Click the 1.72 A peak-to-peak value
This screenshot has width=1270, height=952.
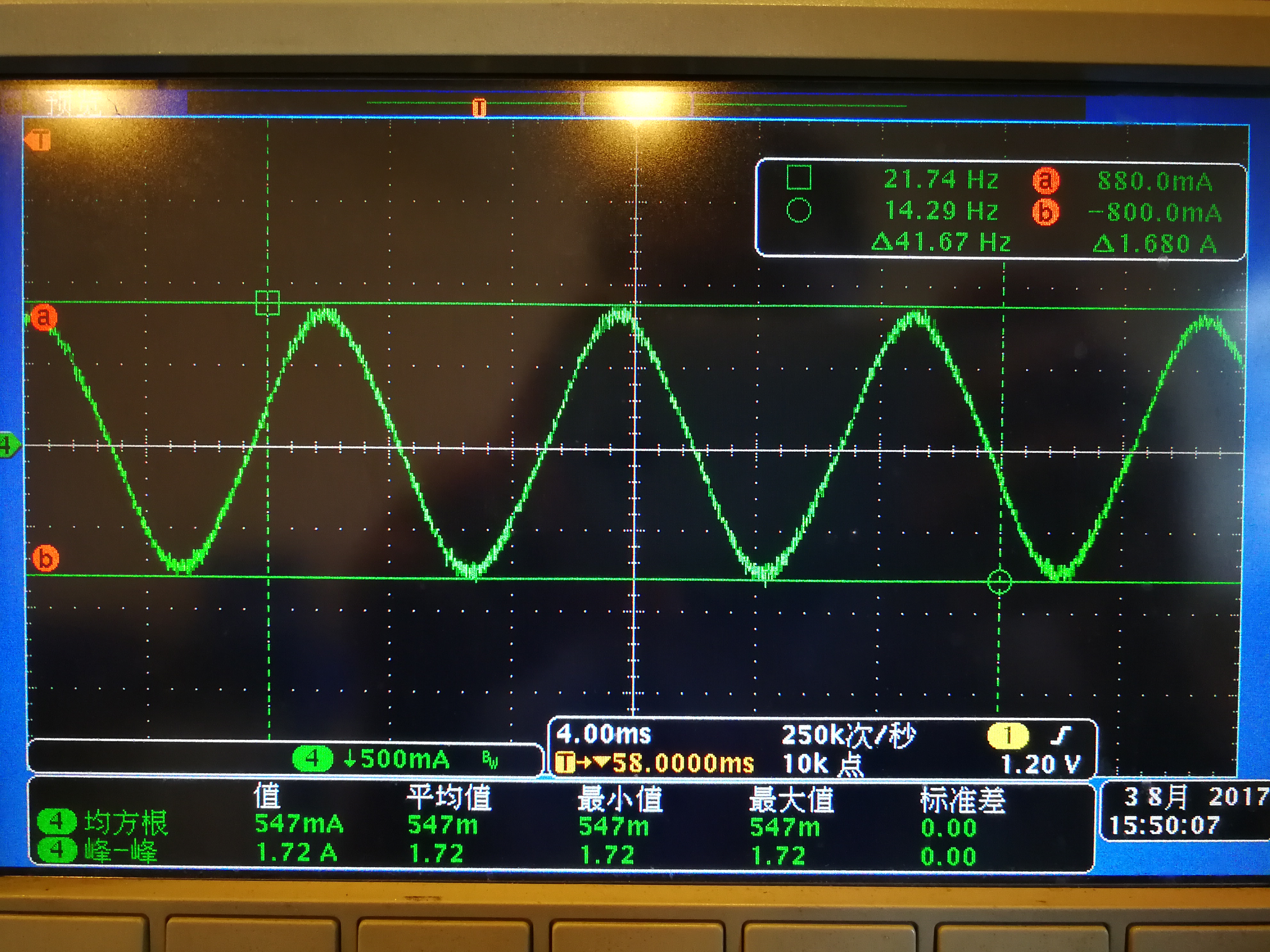coord(297,853)
